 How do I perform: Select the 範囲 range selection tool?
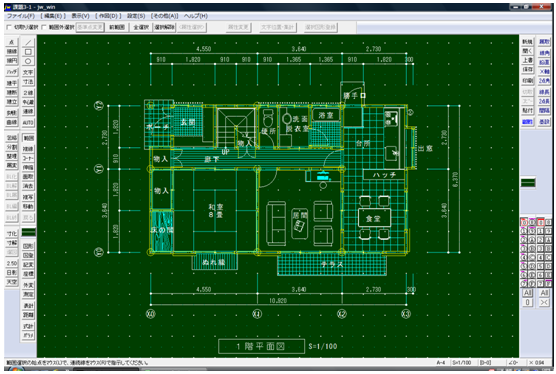tap(28, 138)
